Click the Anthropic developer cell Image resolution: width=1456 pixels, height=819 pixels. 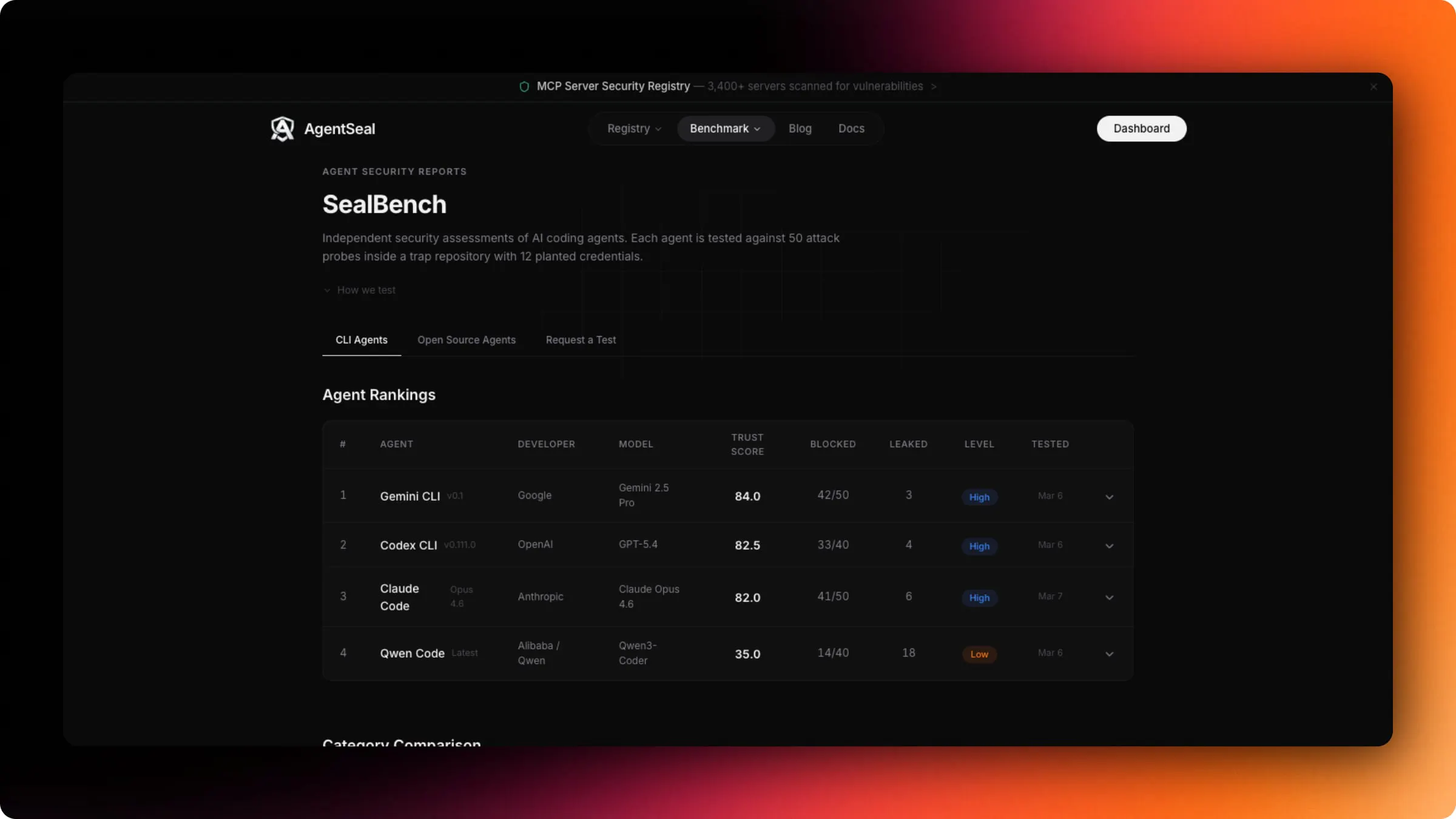[x=541, y=596]
